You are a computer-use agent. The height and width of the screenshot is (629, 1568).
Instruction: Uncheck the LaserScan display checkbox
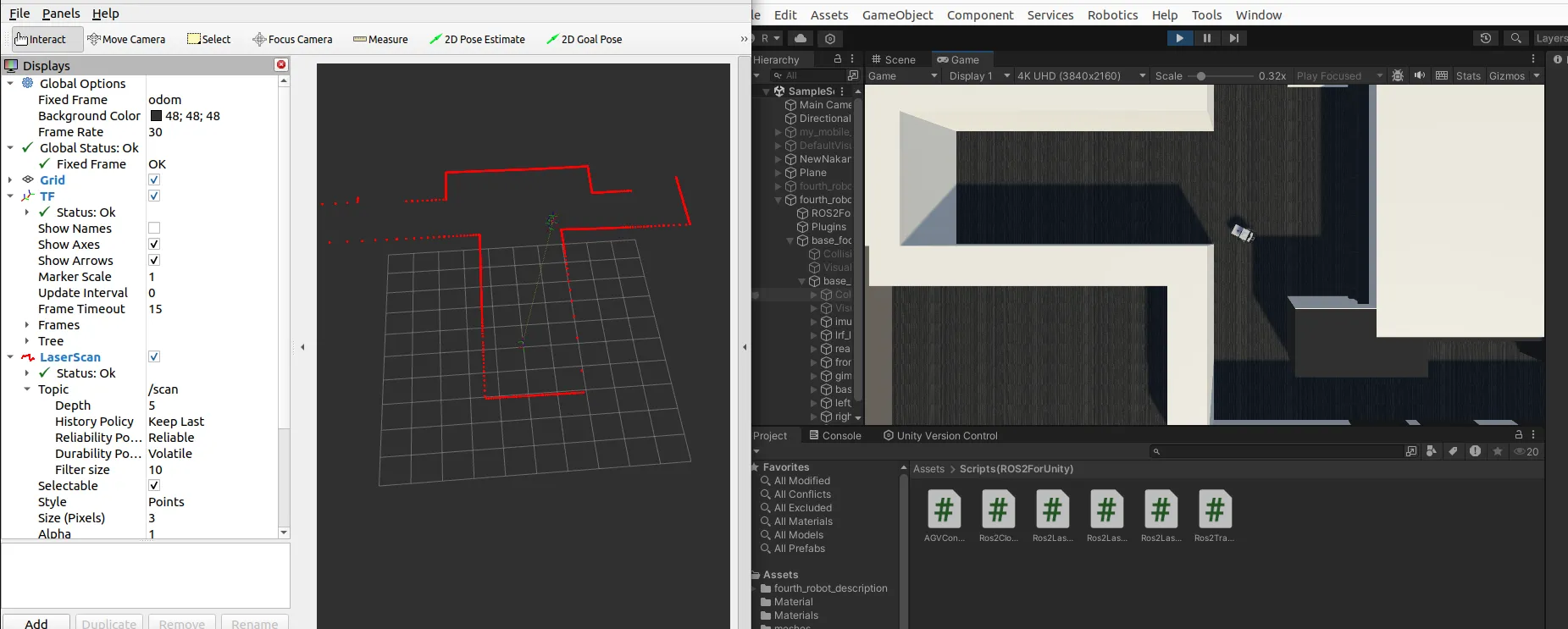coord(154,356)
